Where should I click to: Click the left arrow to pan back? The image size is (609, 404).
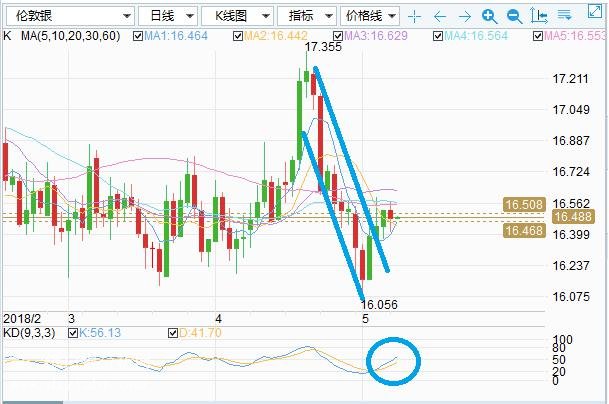[440, 16]
